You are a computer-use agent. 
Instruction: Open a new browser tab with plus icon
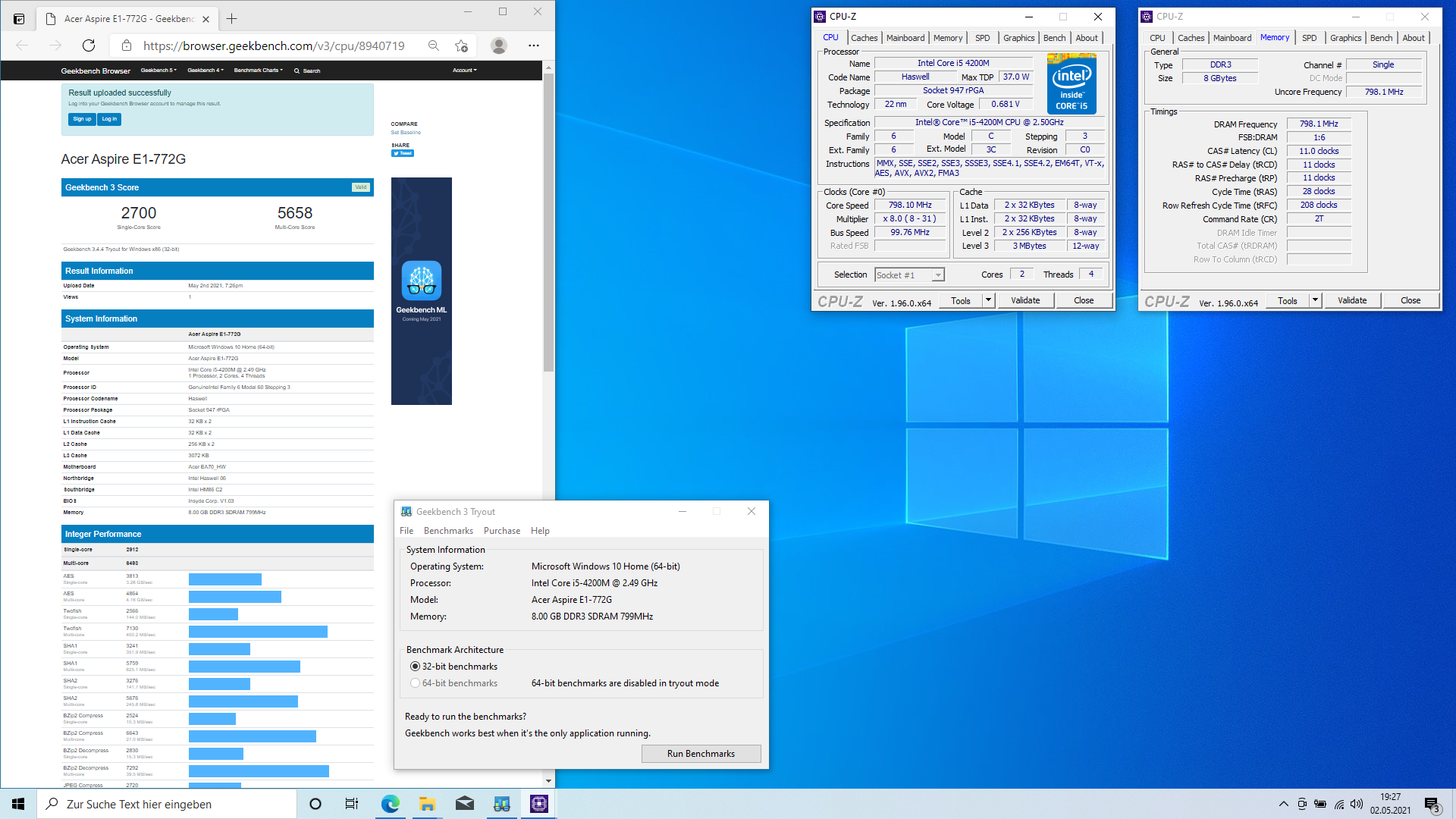[232, 18]
